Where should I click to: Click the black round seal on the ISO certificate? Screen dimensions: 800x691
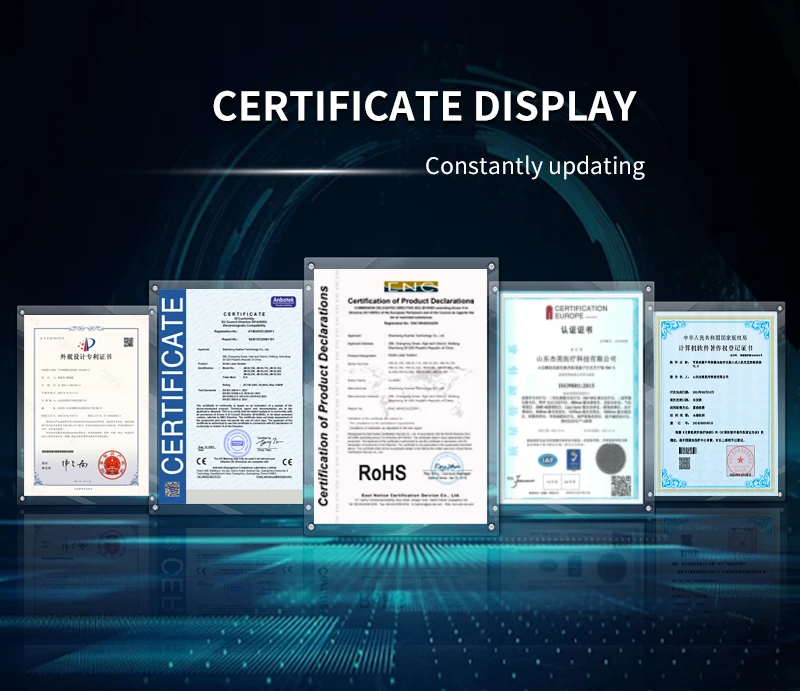[611, 458]
